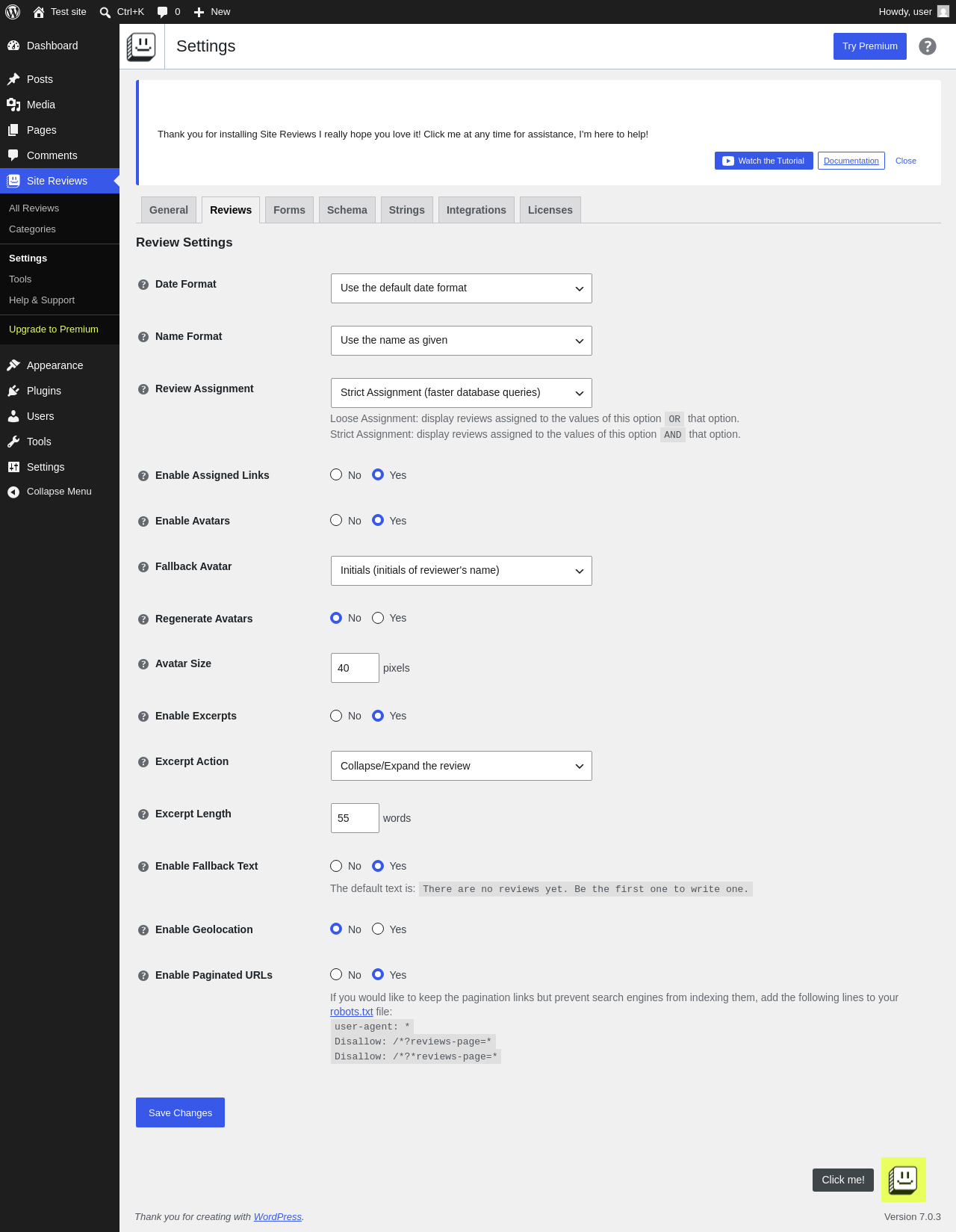Open the WordPress footer link
This screenshot has width=956, height=1232.
pyautogui.click(x=278, y=1217)
